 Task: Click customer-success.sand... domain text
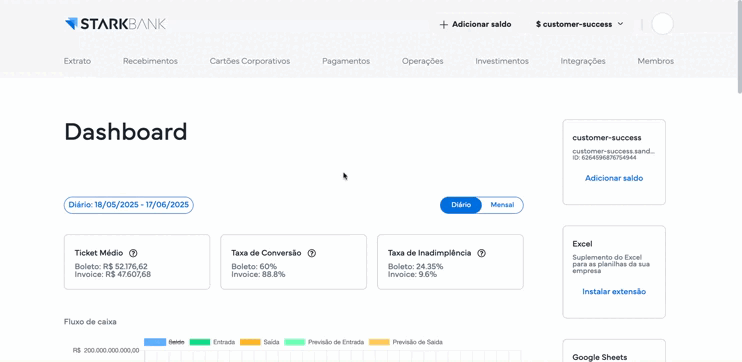pyautogui.click(x=614, y=151)
